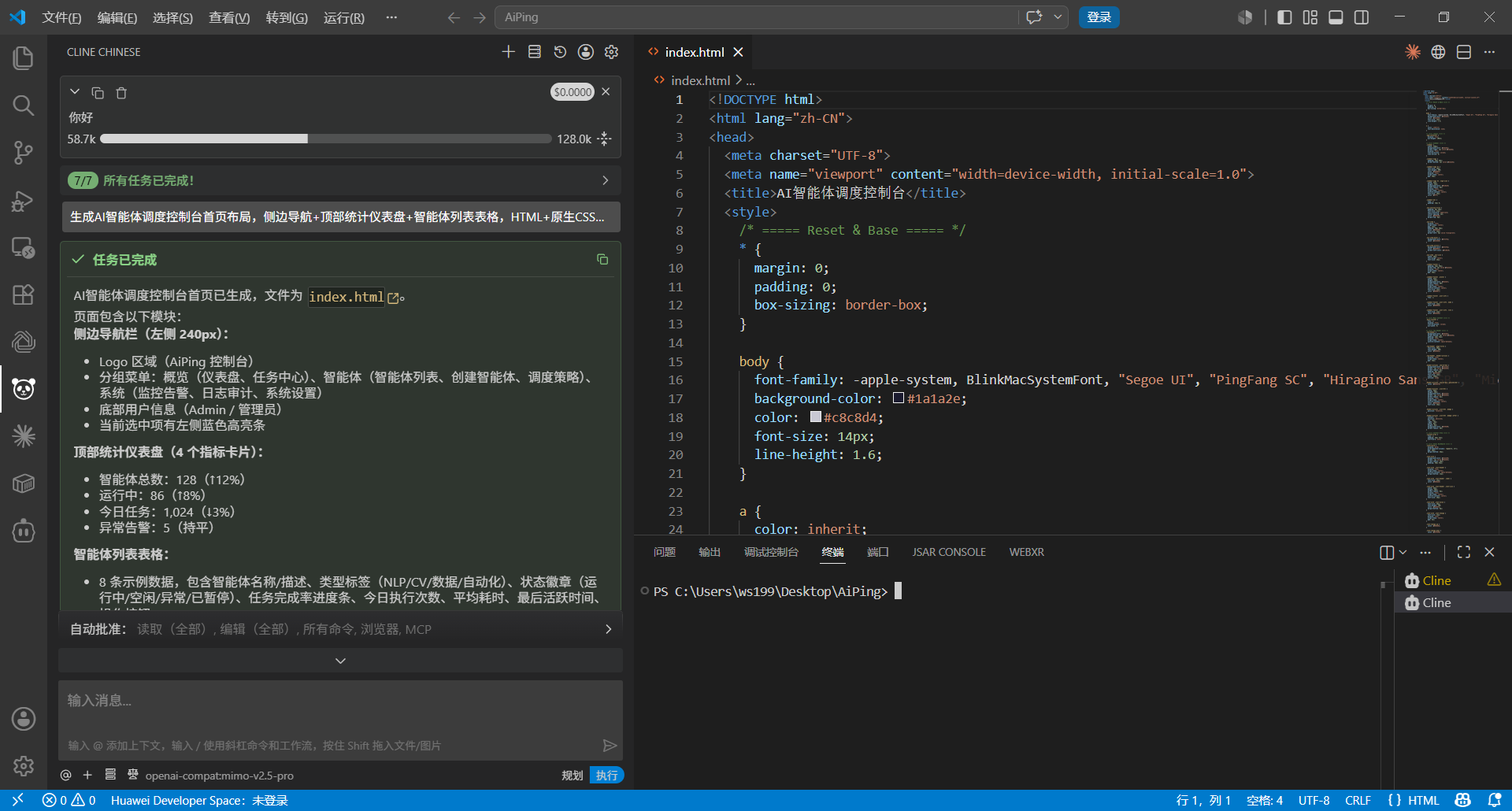Open the terminal split dropdown arrow
The width and height of the screenshot is (1512, 811).
(x=1403, y=552)
